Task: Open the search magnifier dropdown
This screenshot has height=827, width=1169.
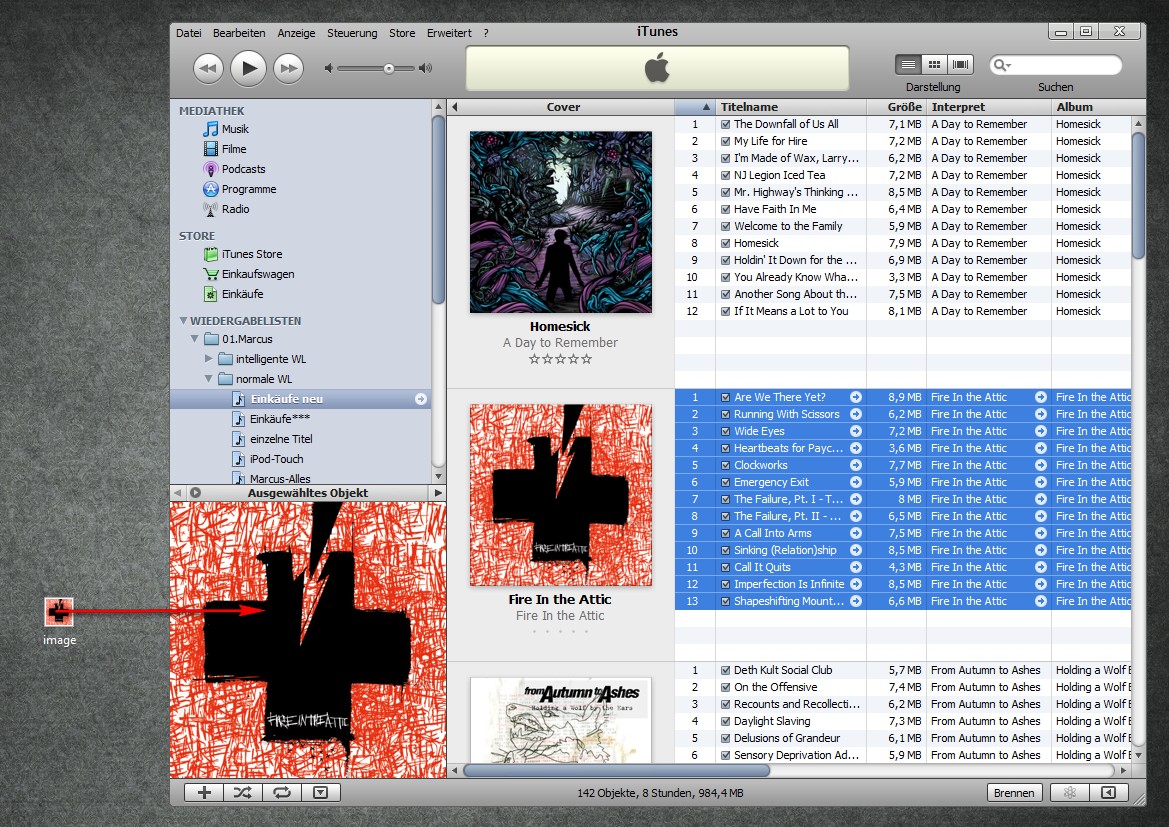Action: coord(1002,66)
